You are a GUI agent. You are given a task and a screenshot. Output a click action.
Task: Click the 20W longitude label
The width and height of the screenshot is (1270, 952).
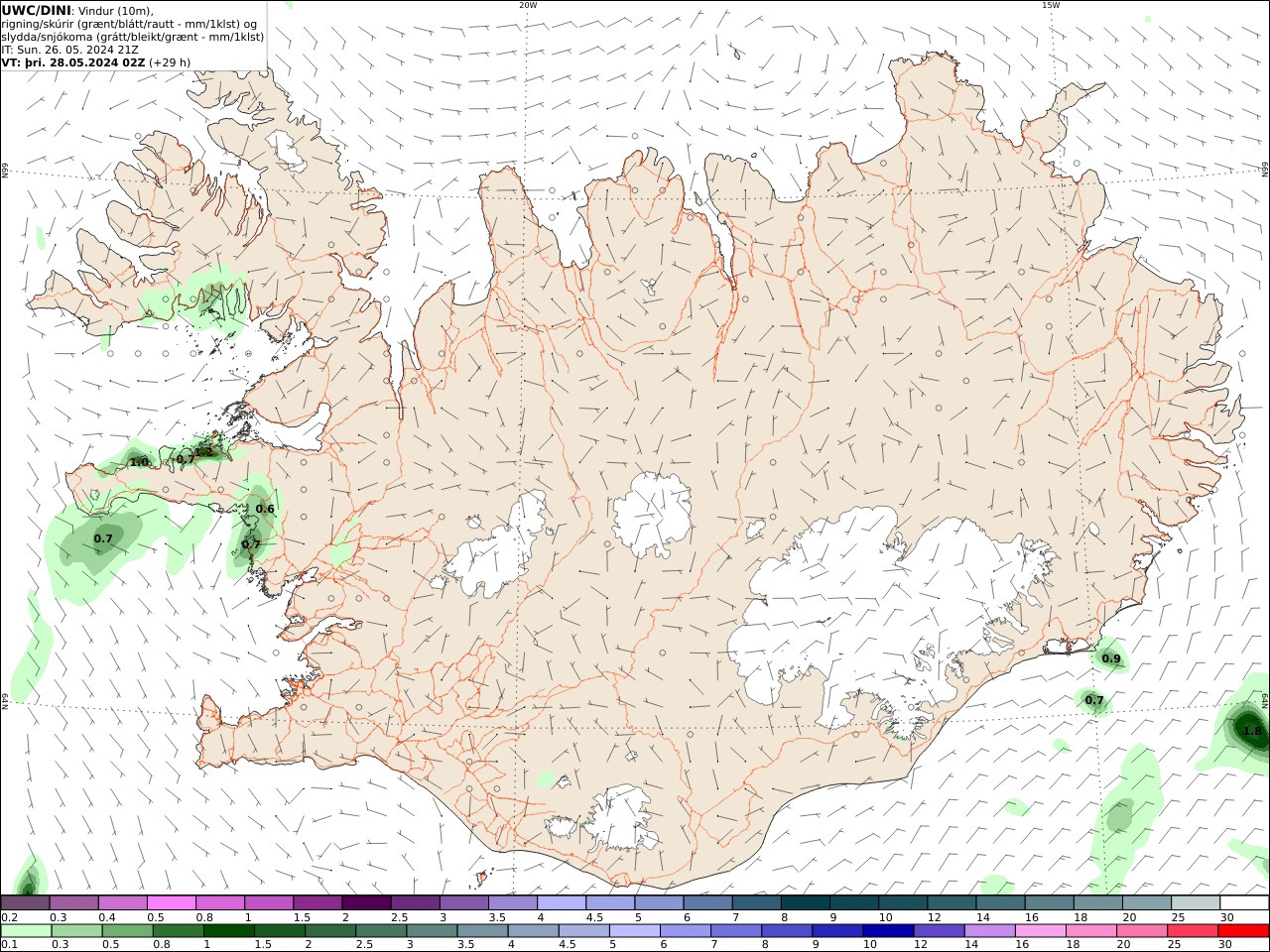528,5
